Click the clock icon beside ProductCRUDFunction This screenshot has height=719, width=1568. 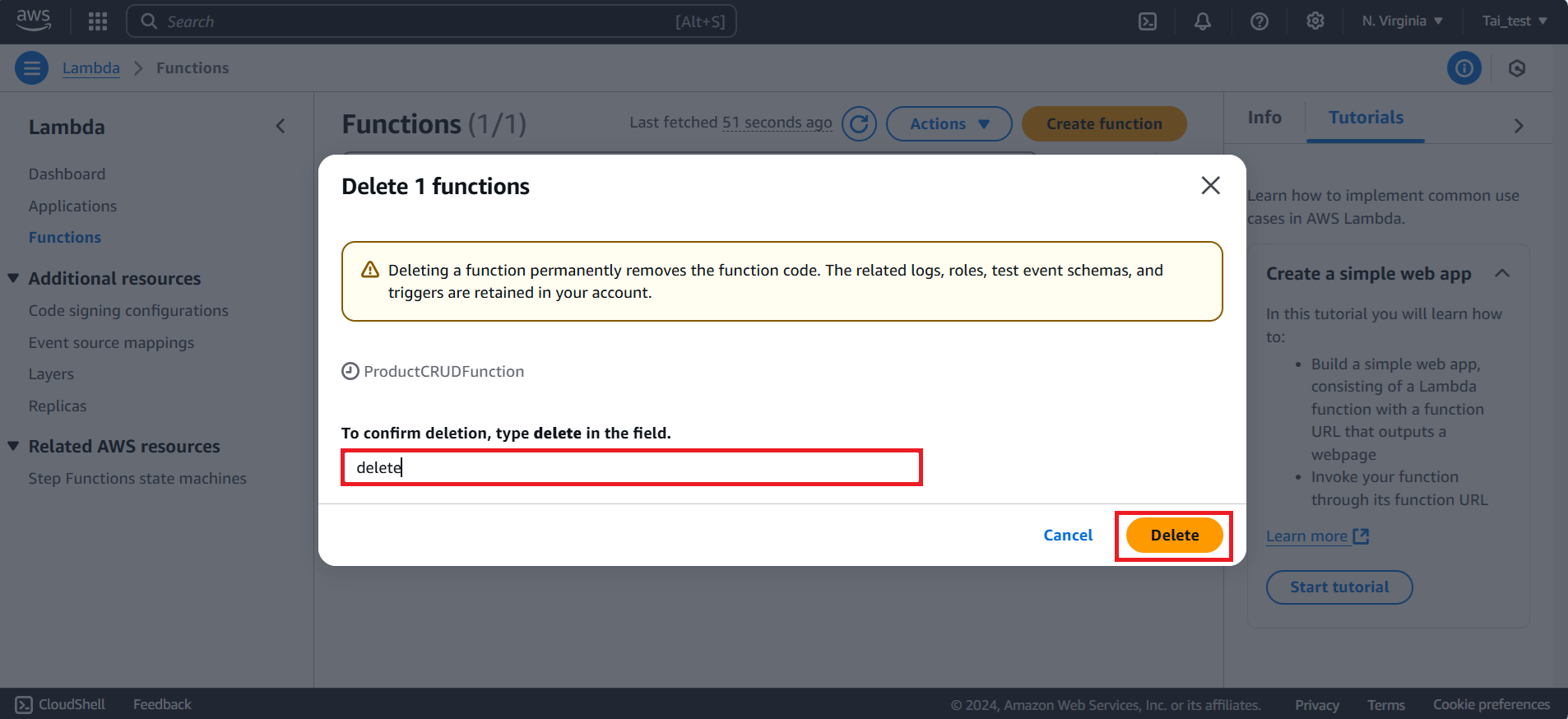[350, 371]
